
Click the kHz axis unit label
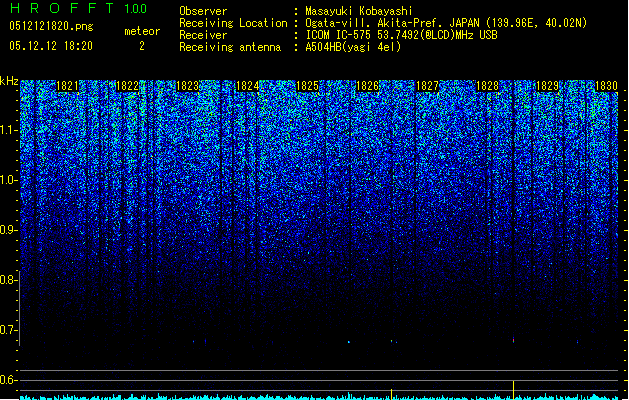coord(9,81)
